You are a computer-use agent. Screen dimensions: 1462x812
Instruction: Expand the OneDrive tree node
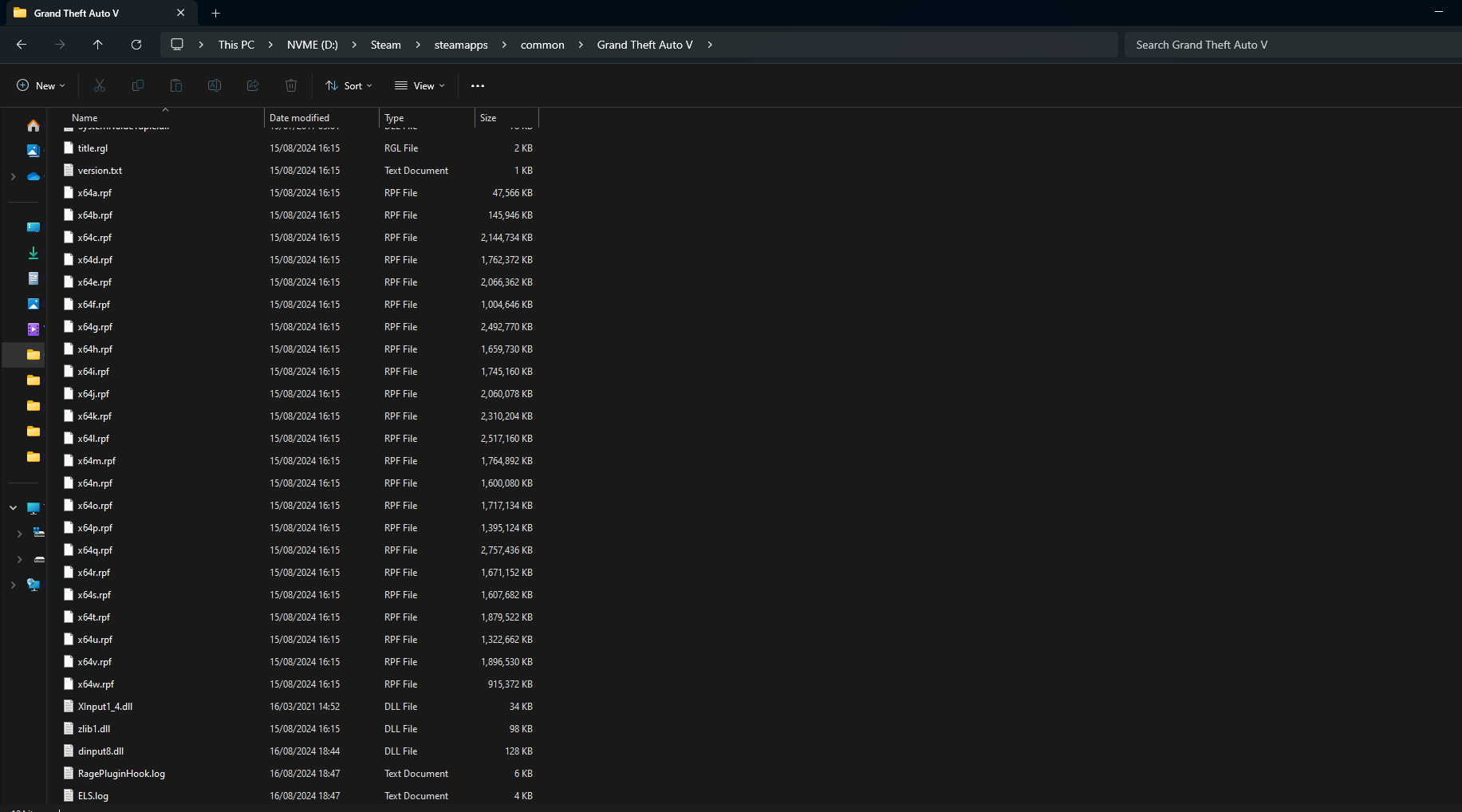coord(13,176)
